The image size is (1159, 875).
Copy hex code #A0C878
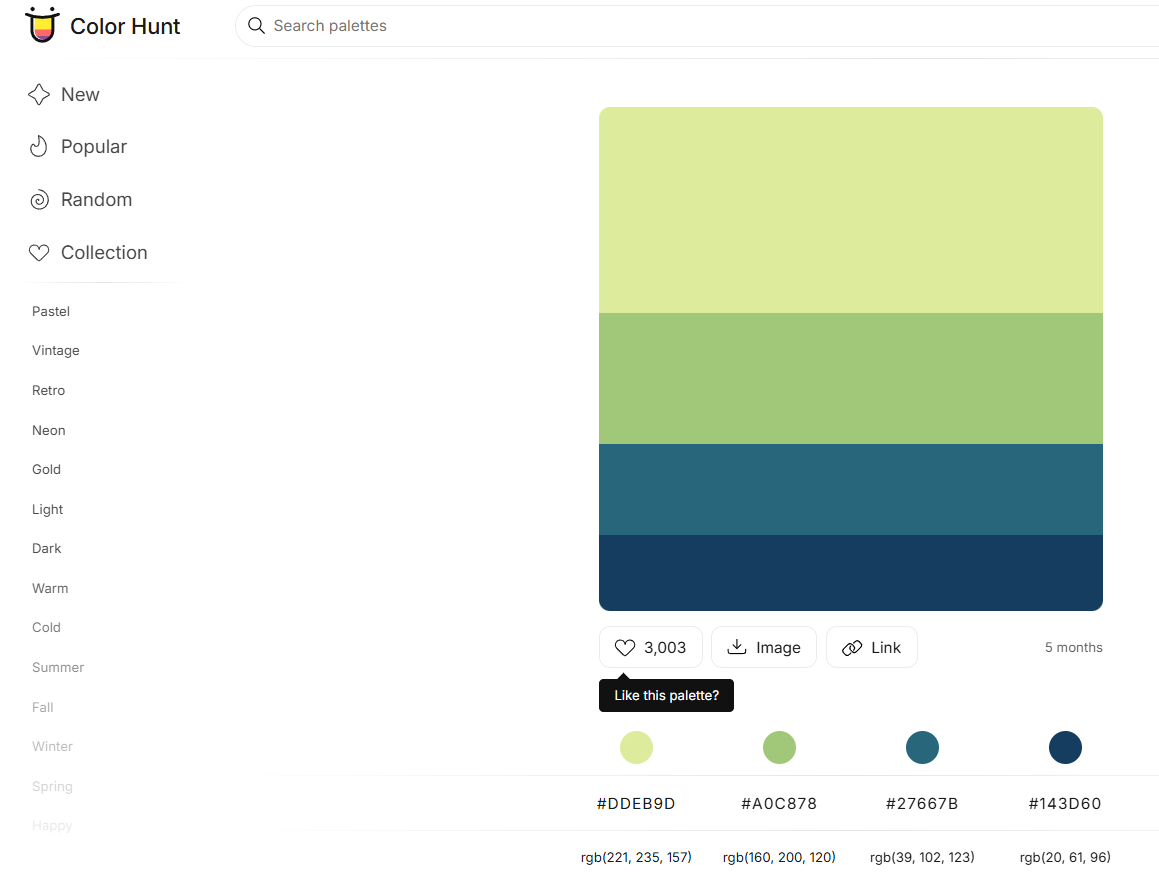point(779,803)
